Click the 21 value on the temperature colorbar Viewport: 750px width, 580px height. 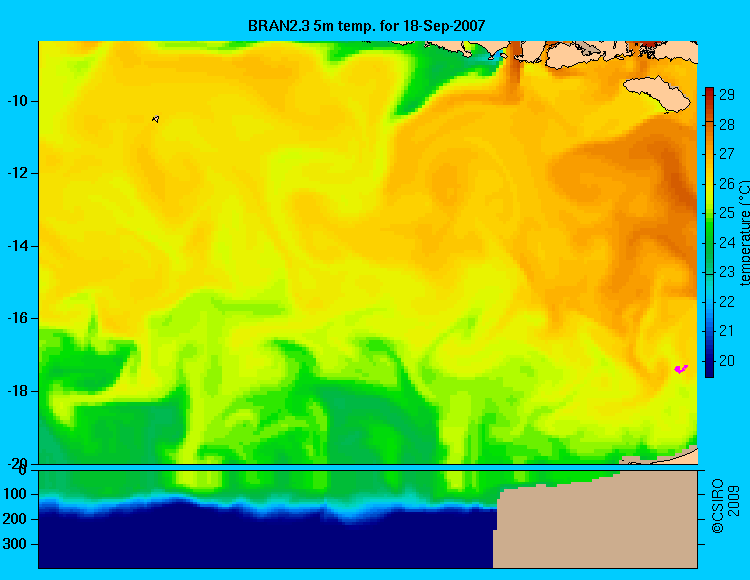point(727,331)
